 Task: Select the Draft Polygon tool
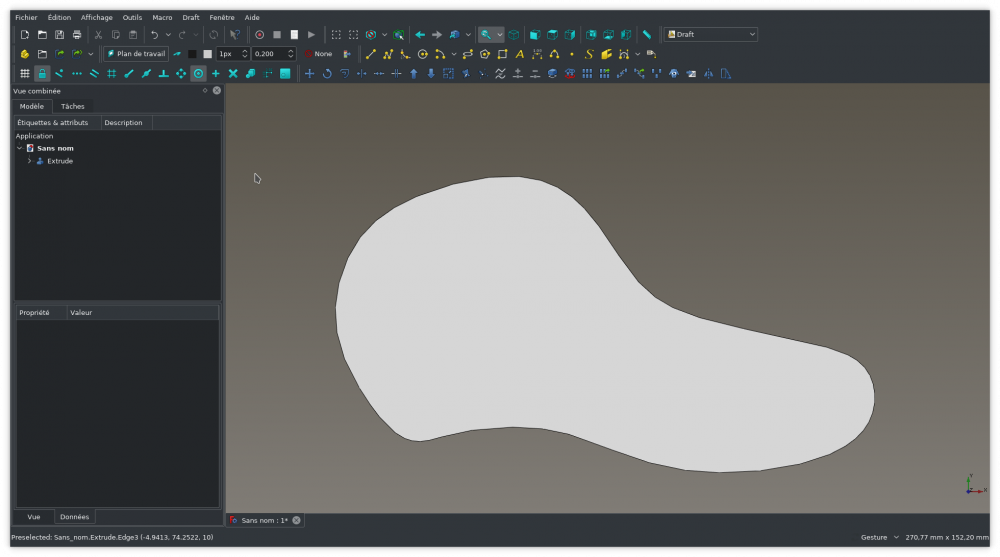(x=485, y=54)
